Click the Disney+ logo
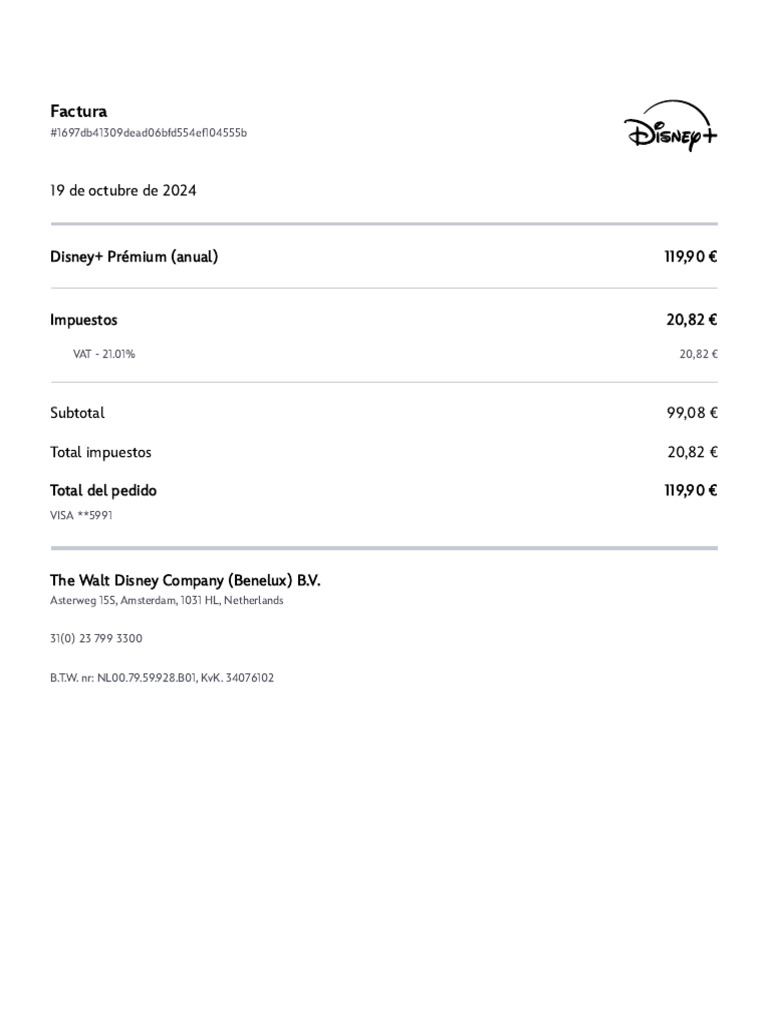 [671, 129]
